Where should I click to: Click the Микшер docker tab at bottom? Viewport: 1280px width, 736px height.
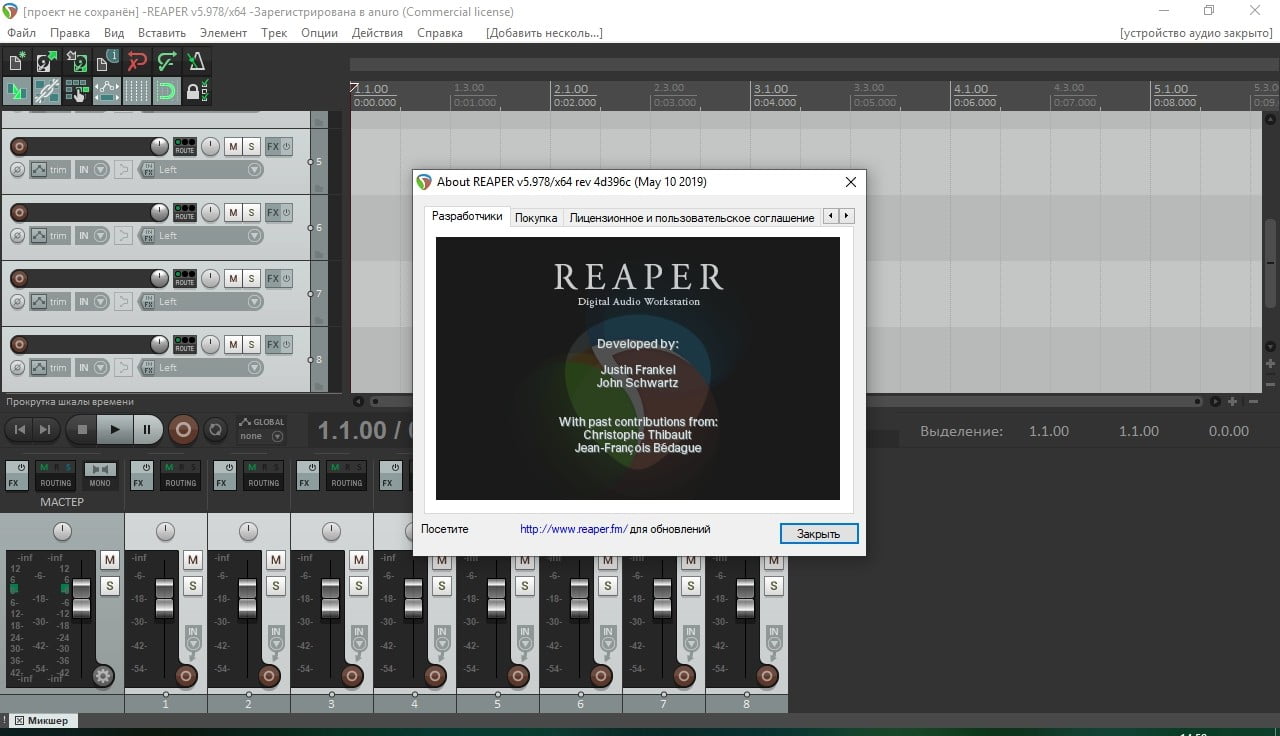[41, 720]
